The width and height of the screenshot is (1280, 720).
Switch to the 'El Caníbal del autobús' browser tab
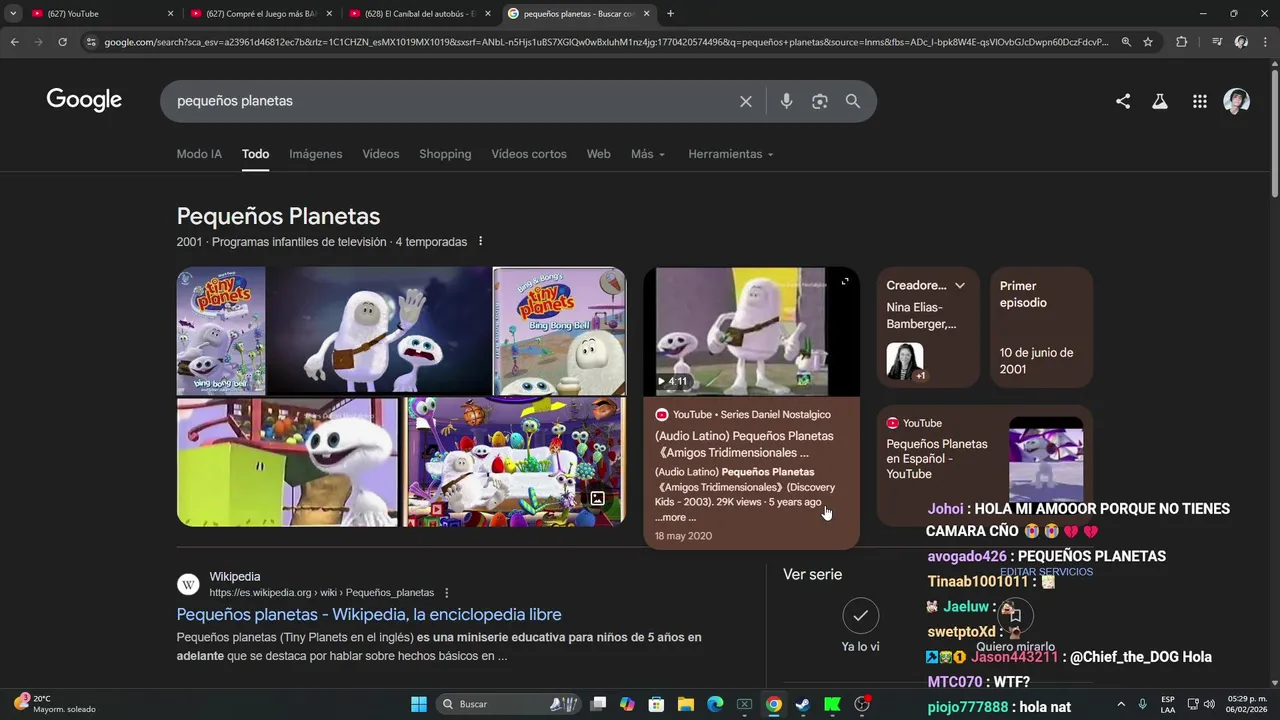point(420,14)
